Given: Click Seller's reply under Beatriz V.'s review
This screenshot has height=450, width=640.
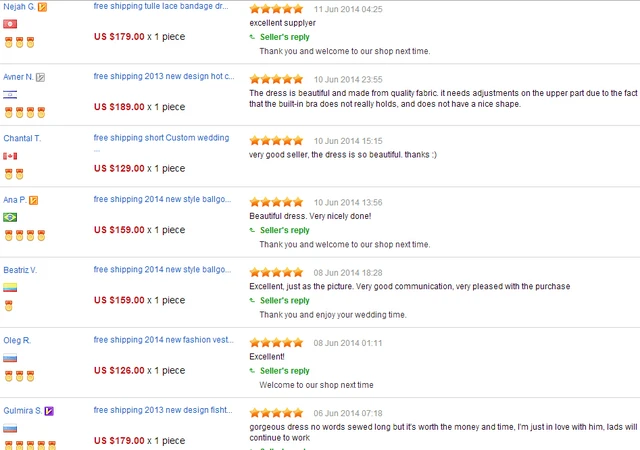Looking at the screenshot, I should pos(284,301).
